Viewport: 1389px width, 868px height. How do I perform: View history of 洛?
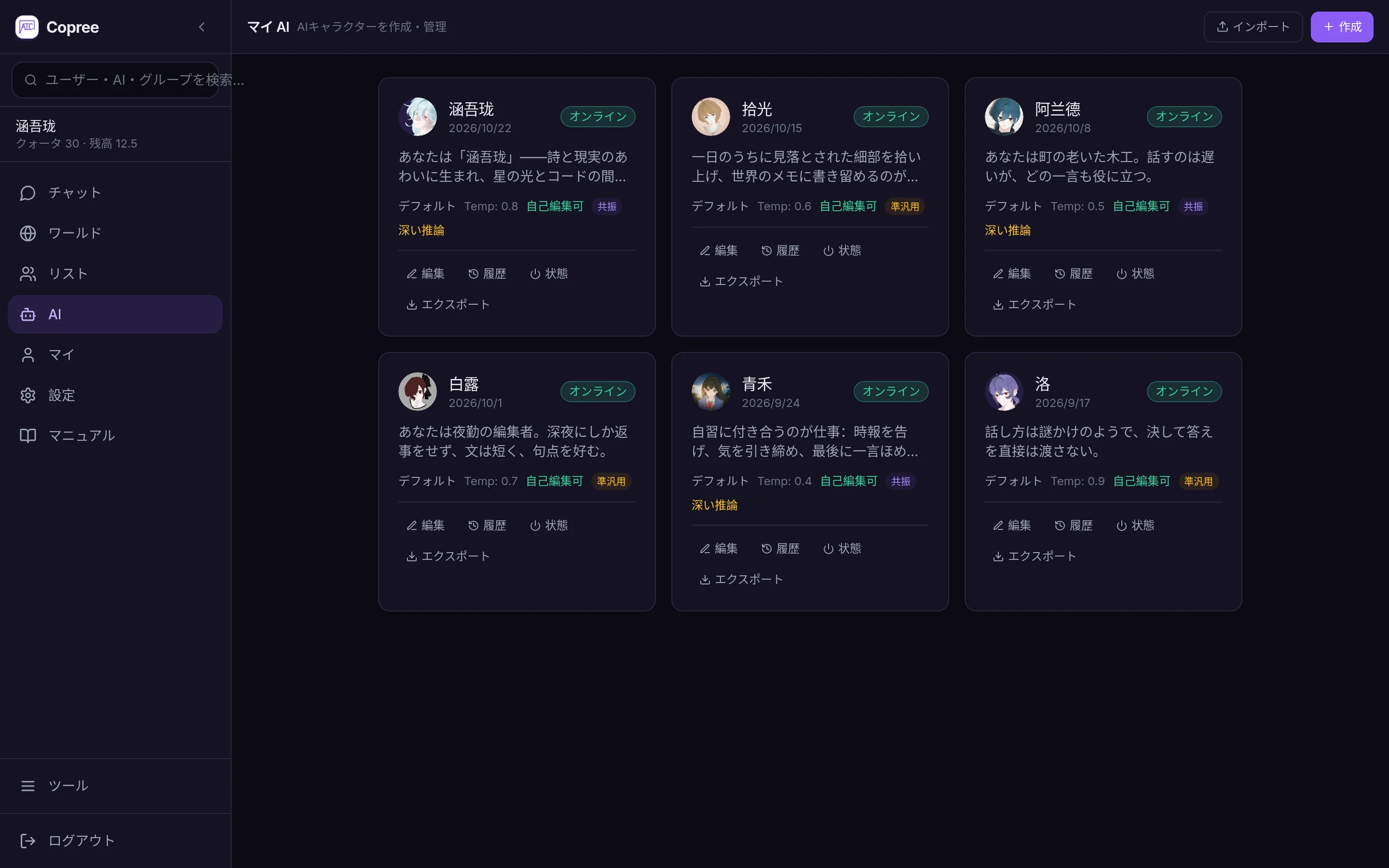click(x=1074, y=525)
